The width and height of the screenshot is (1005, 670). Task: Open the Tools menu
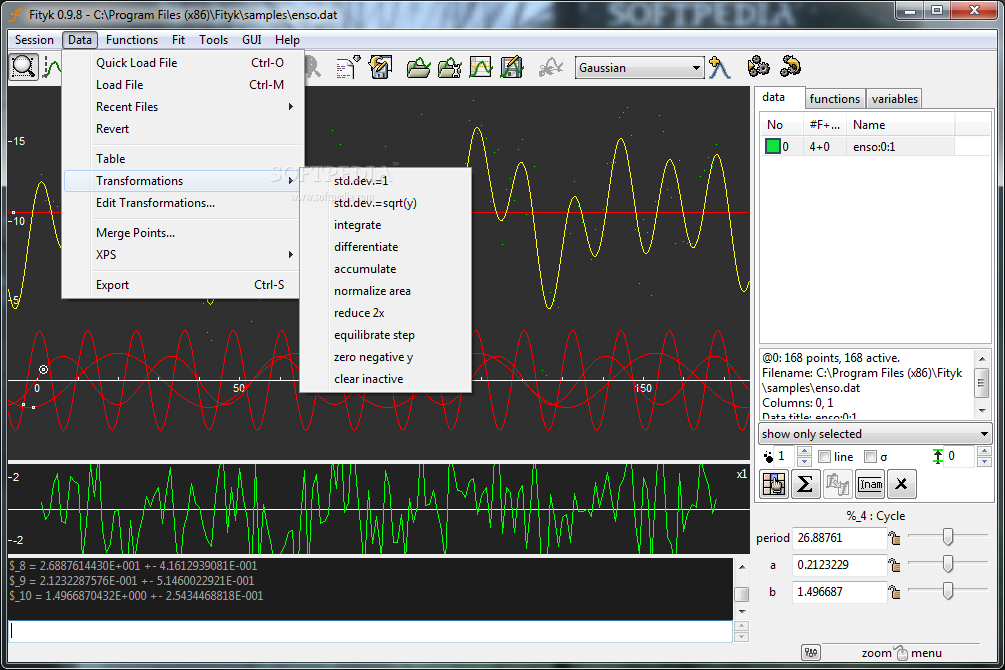213,40
